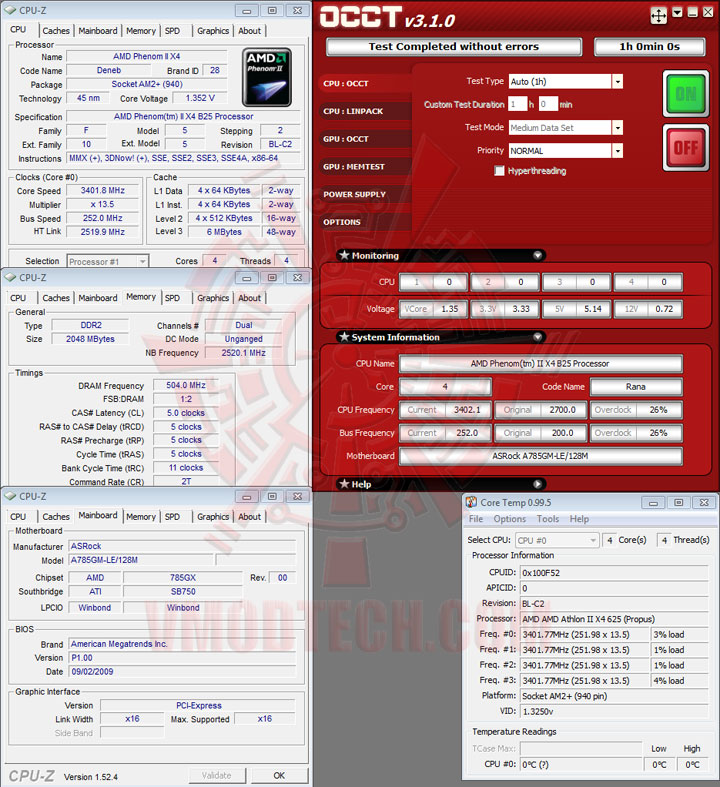Click the Specification AMD Phenom(tm) II X4 B25 field
The image size is (720, 787).
pos(183,116)
